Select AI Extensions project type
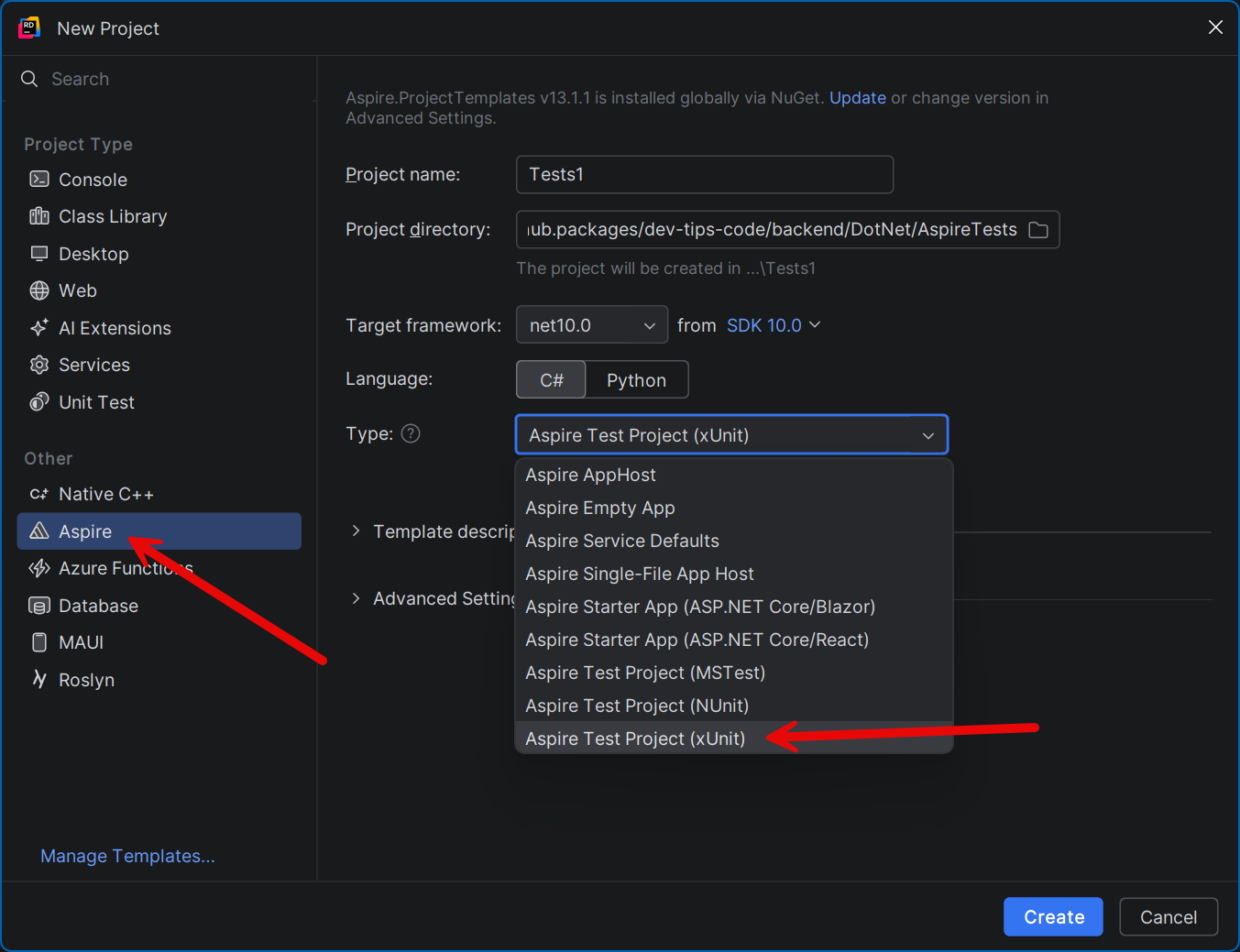This screenshot has width=1240, height=952. pyautogui.click(x=159, y=328)
